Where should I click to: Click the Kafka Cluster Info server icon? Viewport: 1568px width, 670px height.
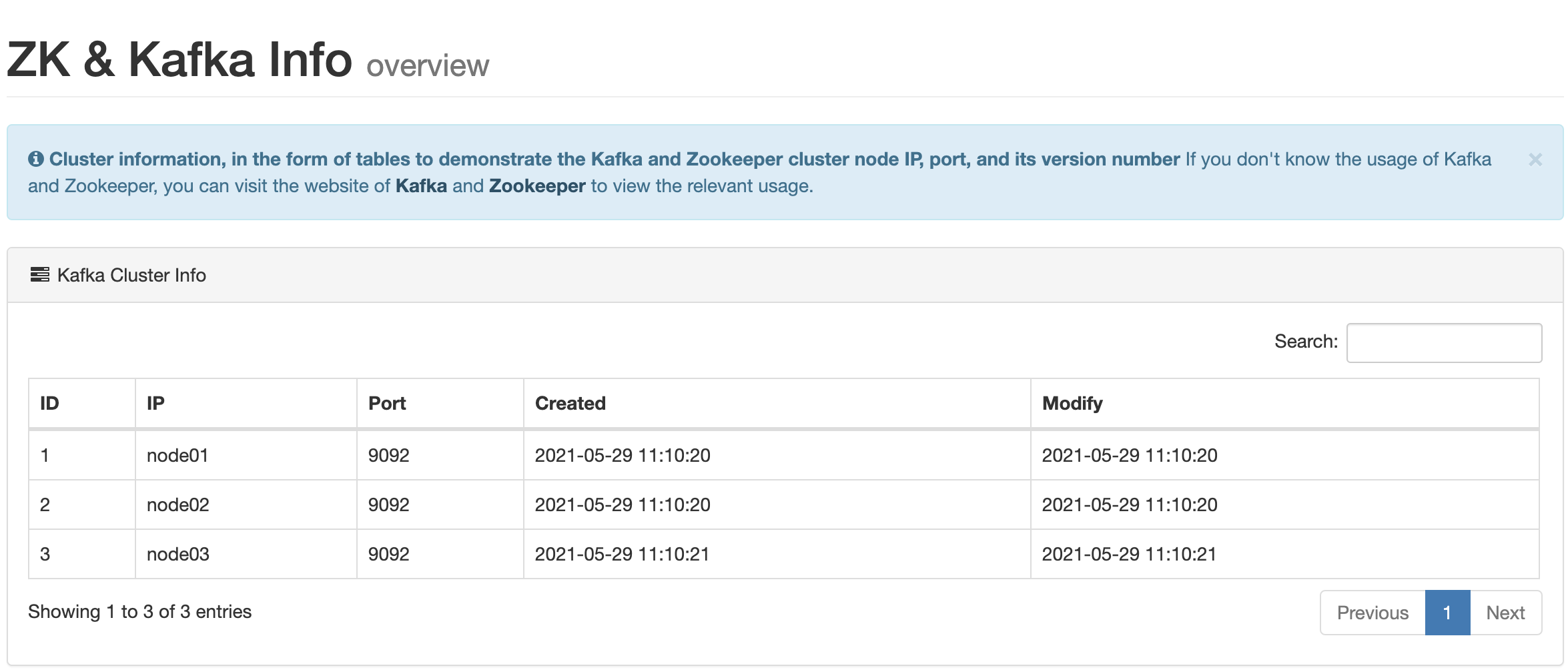pos(39,275)
